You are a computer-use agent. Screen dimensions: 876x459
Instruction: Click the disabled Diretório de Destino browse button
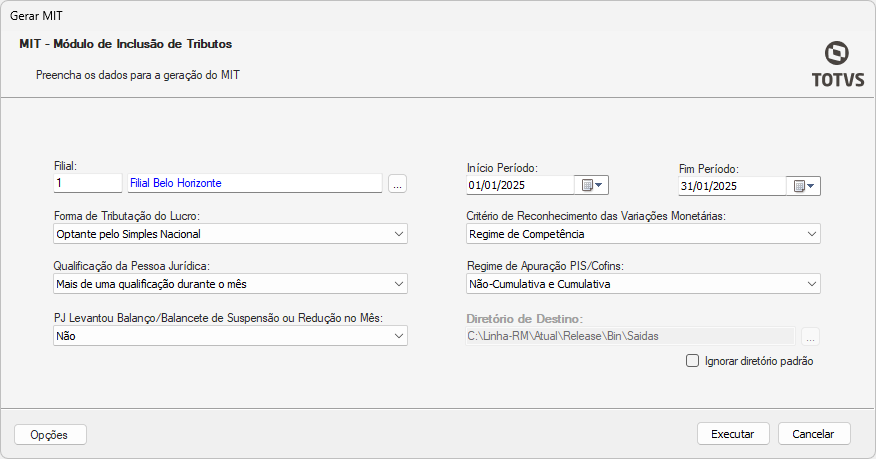point(810,337)
